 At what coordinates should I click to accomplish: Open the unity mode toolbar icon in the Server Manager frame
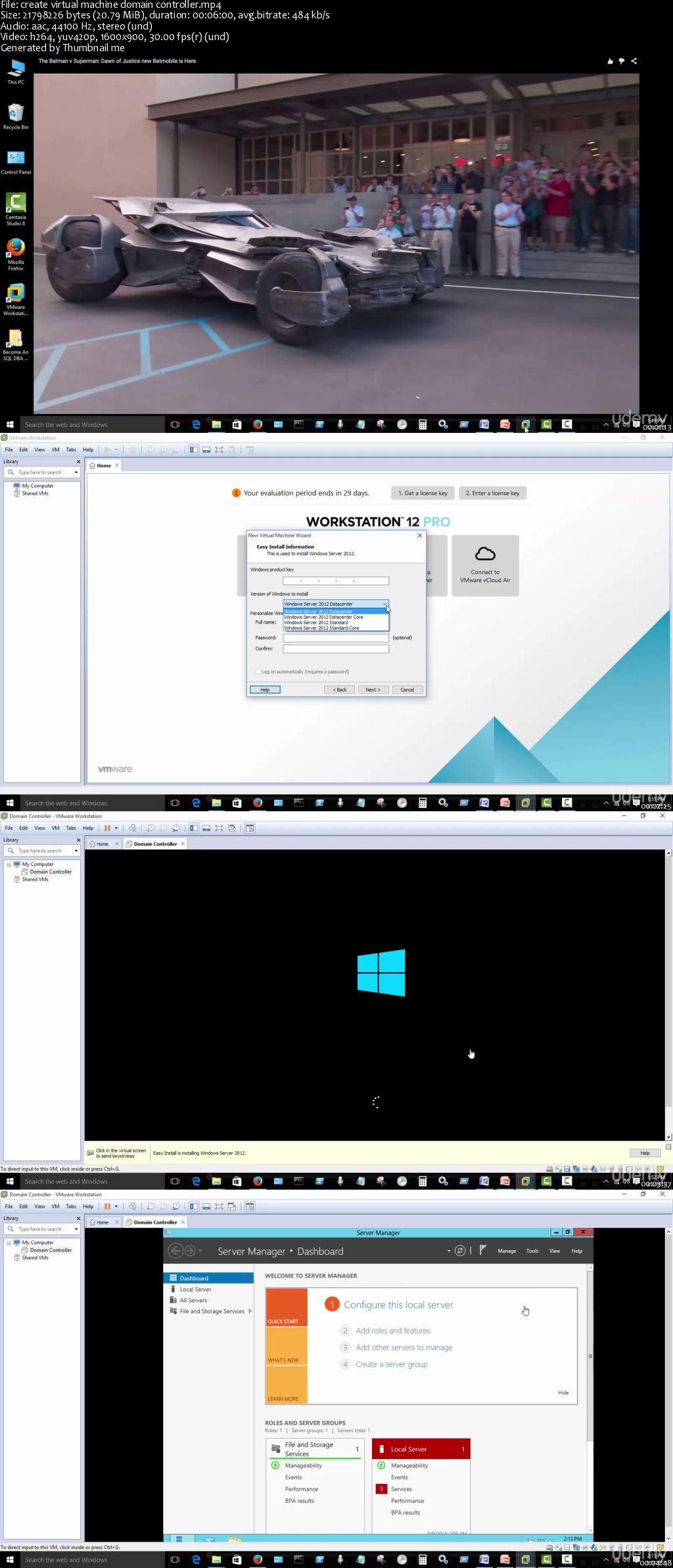231,1207
